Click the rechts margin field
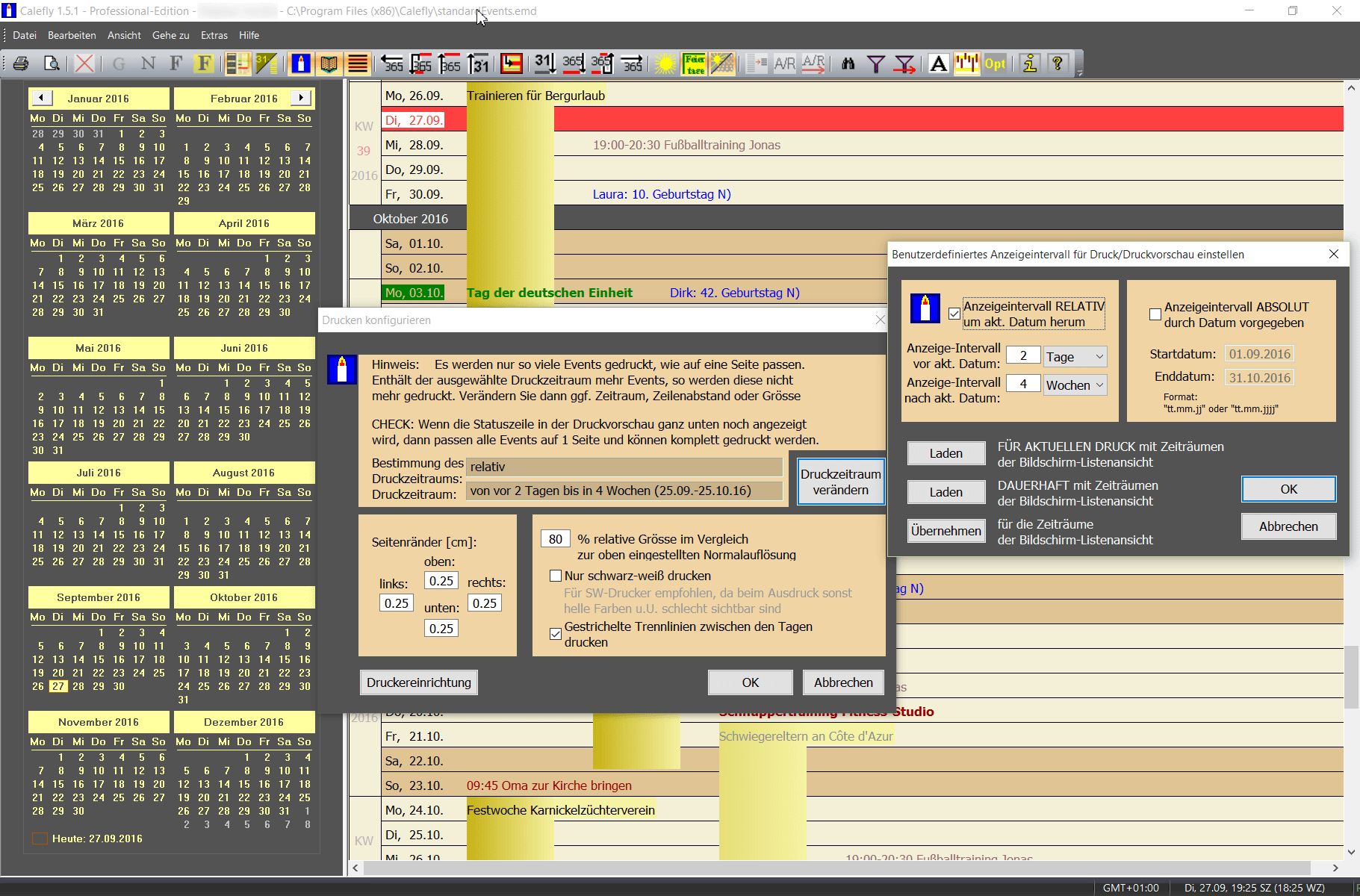The width and height of the screenshot is (1360, 896). pyautogui.click(x=485, y=603)
